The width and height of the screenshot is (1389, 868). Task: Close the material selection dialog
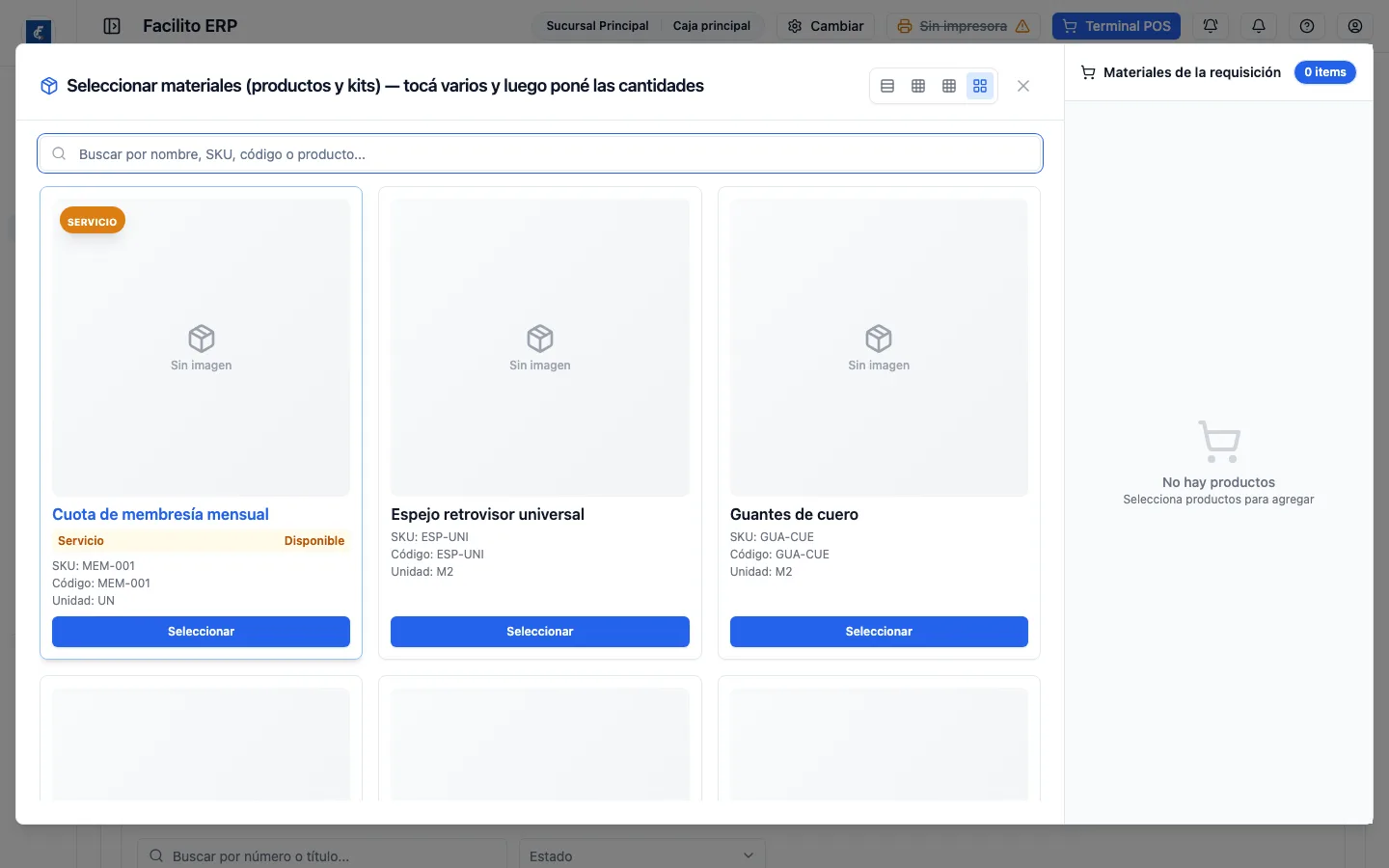point(1023,86)
